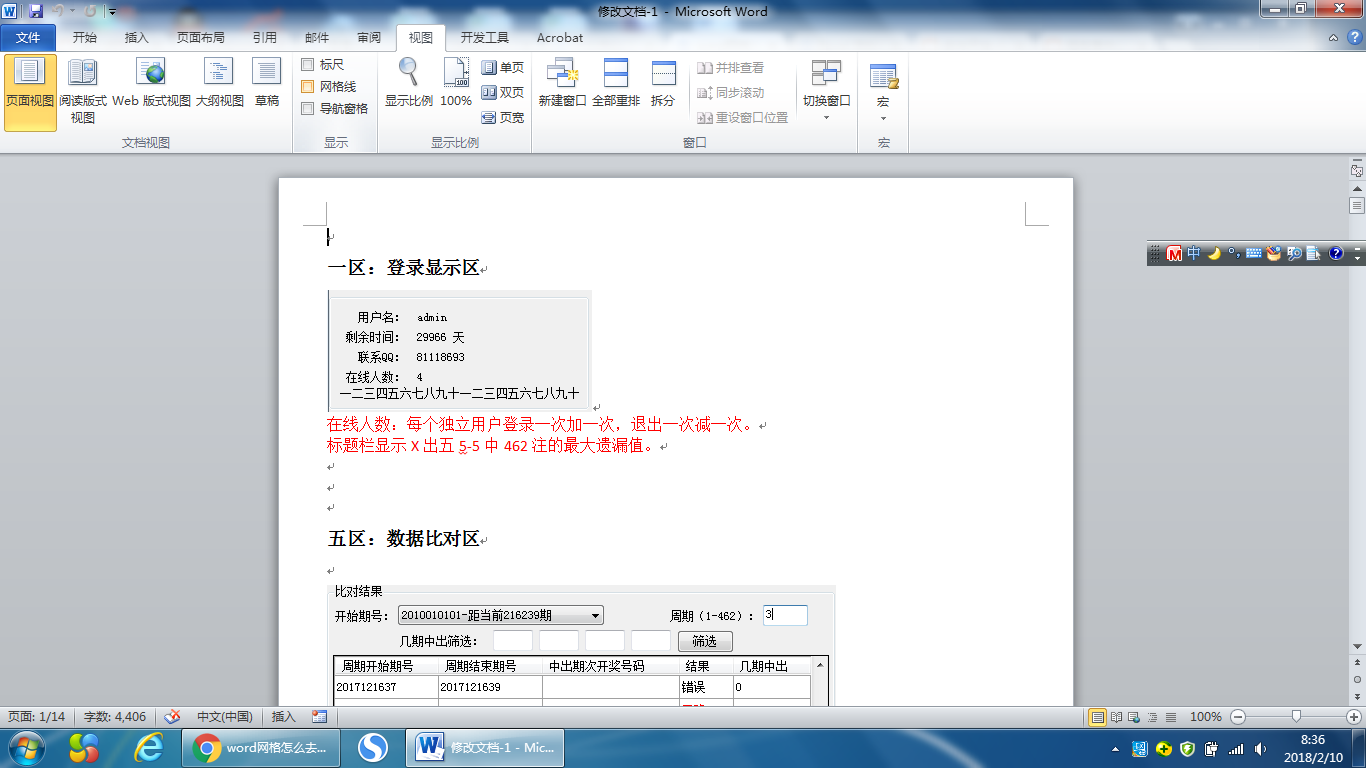
Task: Switch to 阅读版式视图 reading view
Action: [x=83, y=93]
